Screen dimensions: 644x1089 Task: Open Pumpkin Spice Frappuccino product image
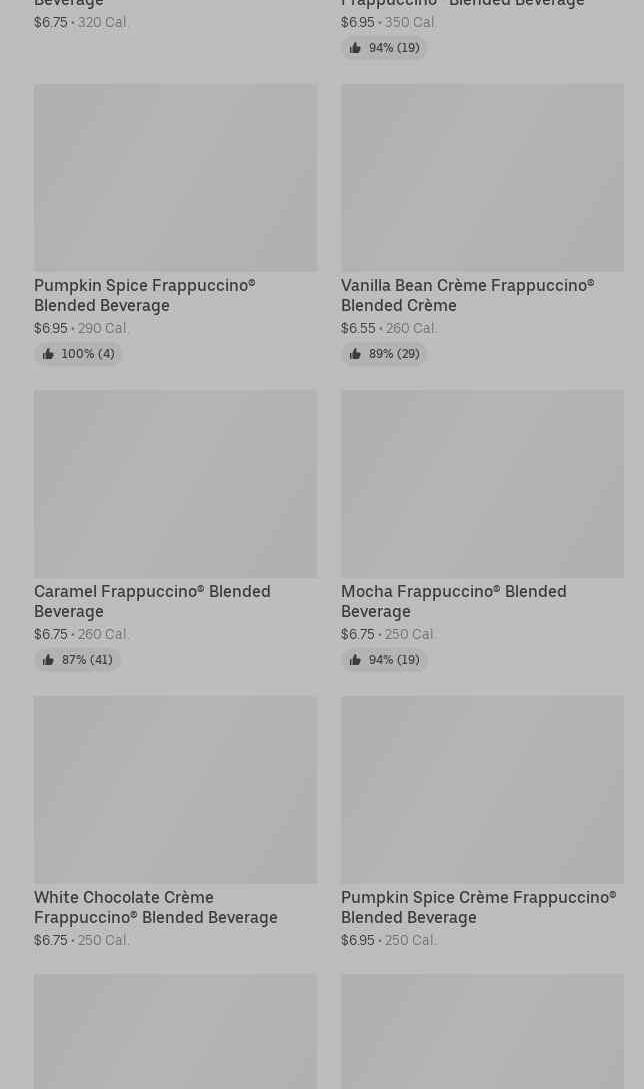pyautogui.click(x=175, y=178)
